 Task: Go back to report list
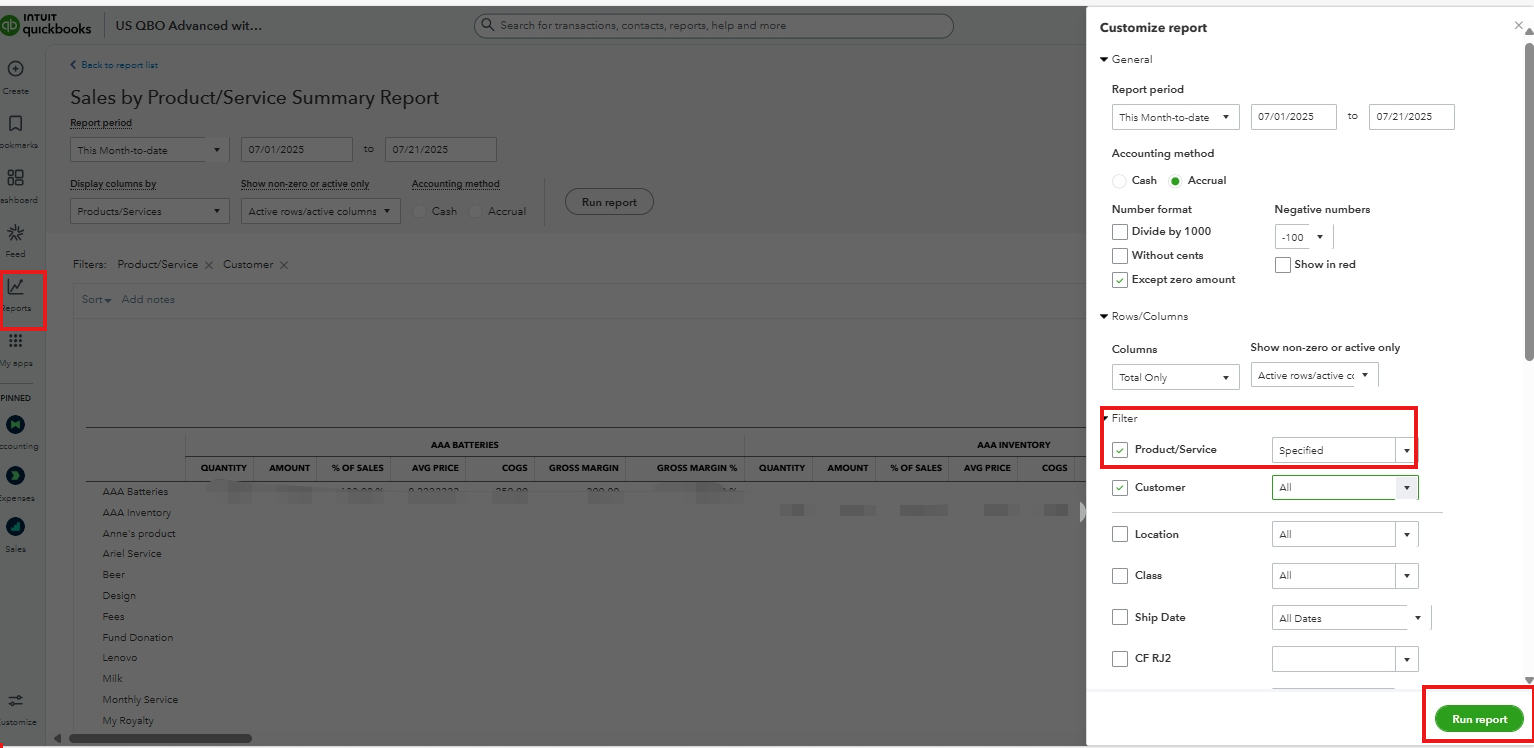click(114, 65)
